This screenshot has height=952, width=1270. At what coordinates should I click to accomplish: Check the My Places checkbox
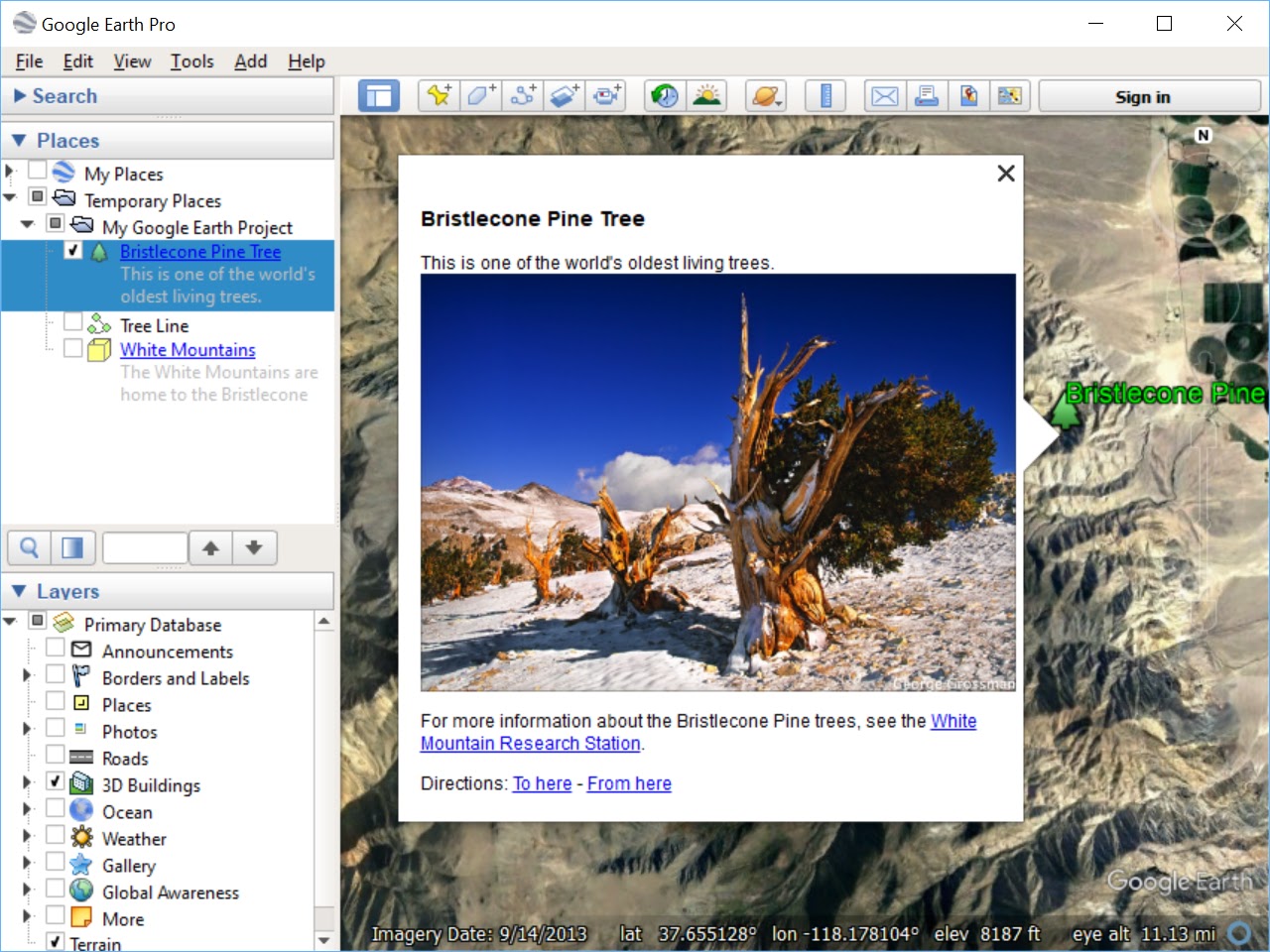[38, 170]
